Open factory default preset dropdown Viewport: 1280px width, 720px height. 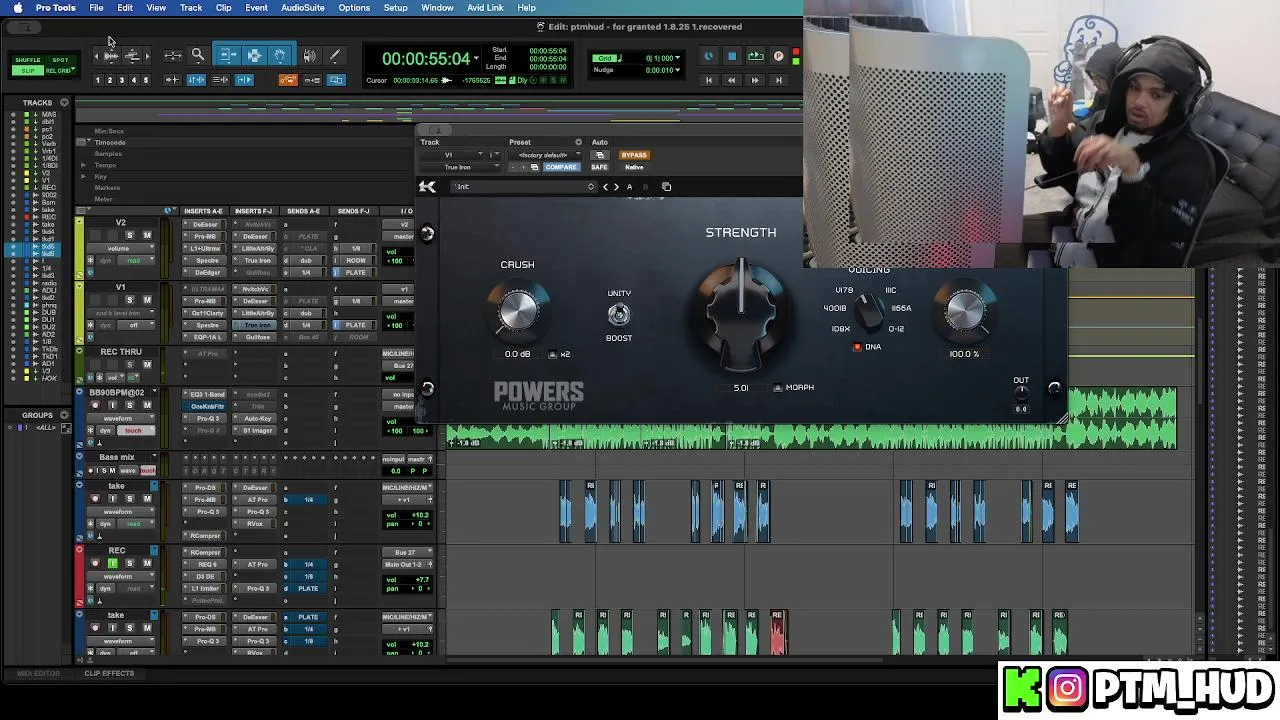click(x=546, y=155)
